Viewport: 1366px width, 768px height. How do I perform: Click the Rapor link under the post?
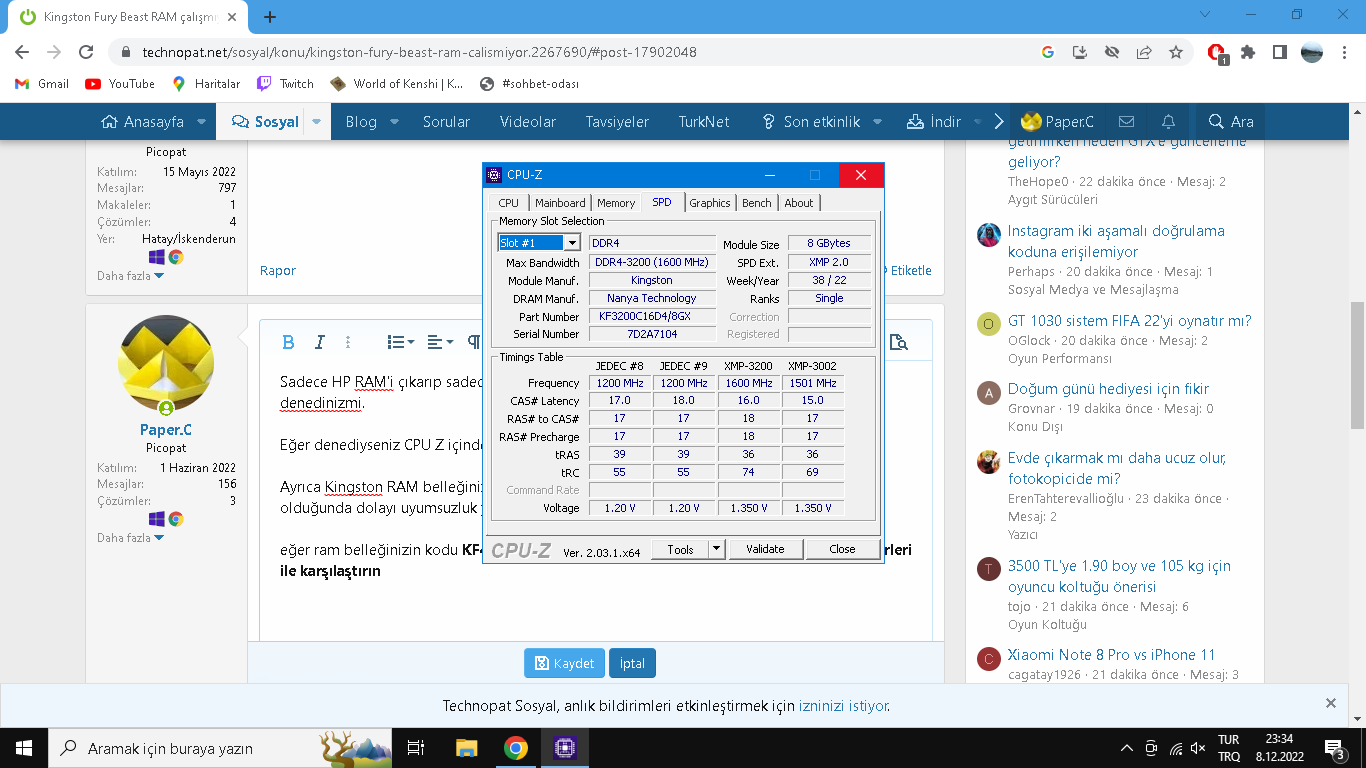point(278,270)
